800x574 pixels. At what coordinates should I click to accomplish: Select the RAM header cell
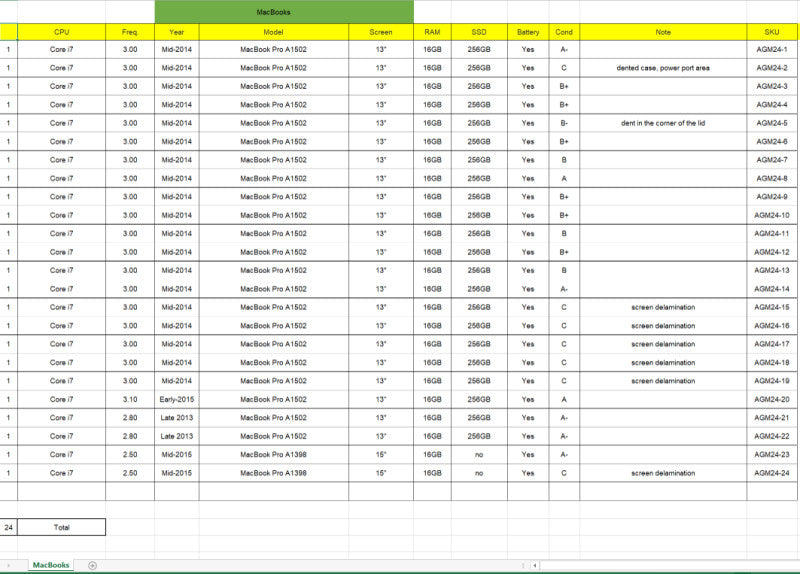pos(432,32)
